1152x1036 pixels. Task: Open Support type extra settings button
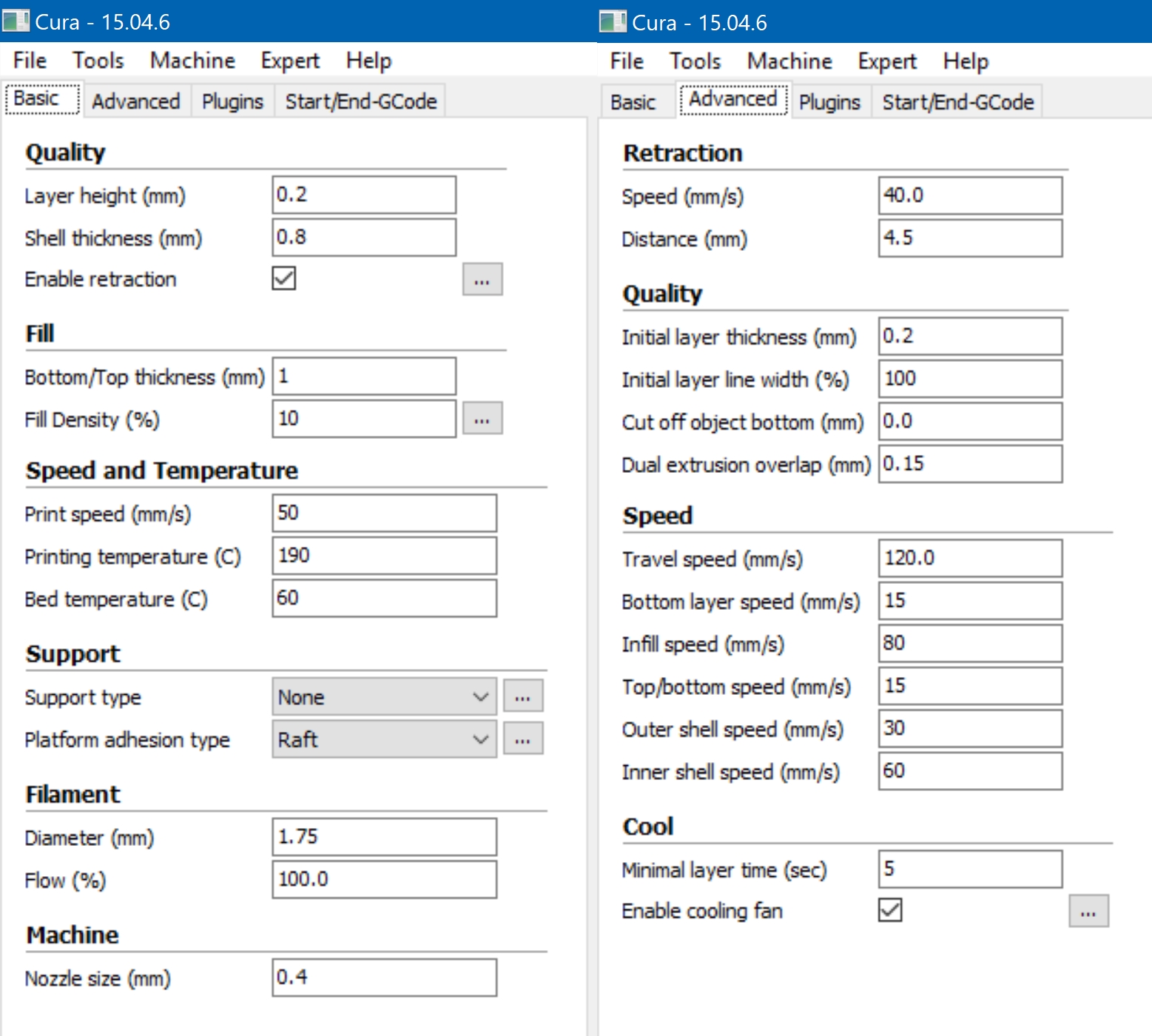point(523,696)
